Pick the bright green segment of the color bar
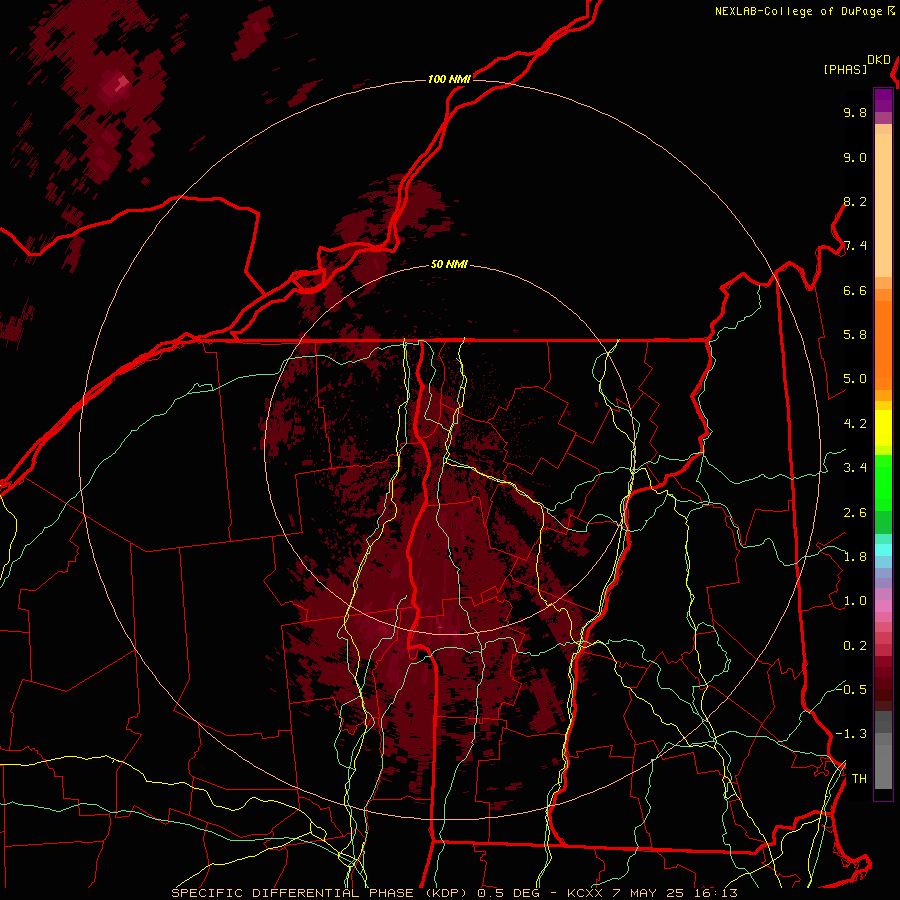Viewport: 900px width, 900px height. 883,482
